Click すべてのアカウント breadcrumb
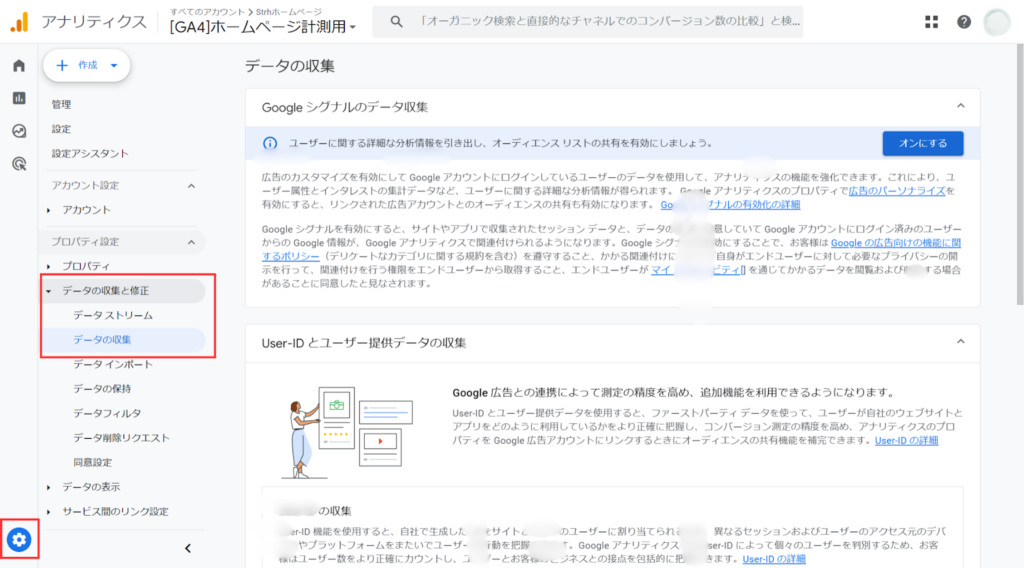Image resolution: width=1024 pixels, height=568 pixels. point(206,12)
